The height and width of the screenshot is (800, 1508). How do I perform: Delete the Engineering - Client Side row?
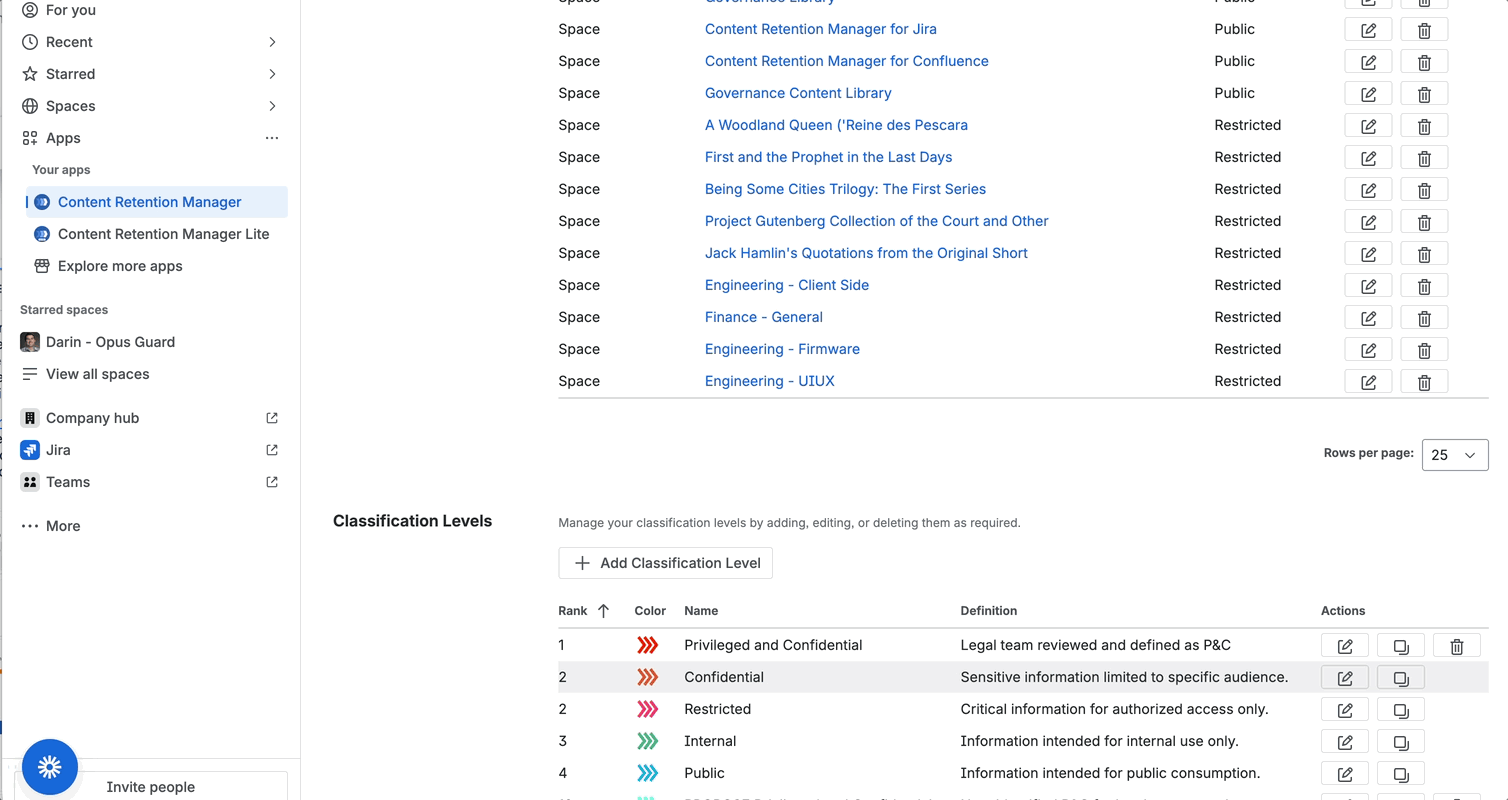[1424, 286]
